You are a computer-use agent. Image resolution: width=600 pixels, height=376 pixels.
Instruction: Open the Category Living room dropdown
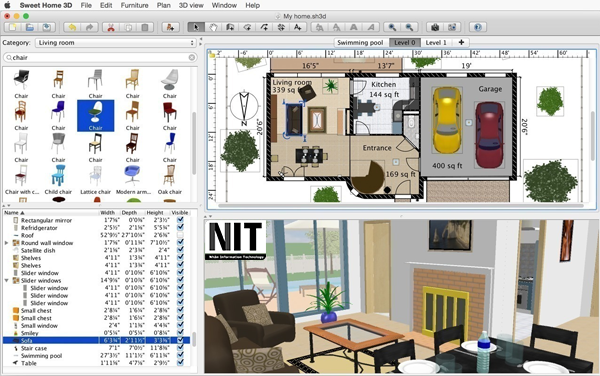pos(116,43)
